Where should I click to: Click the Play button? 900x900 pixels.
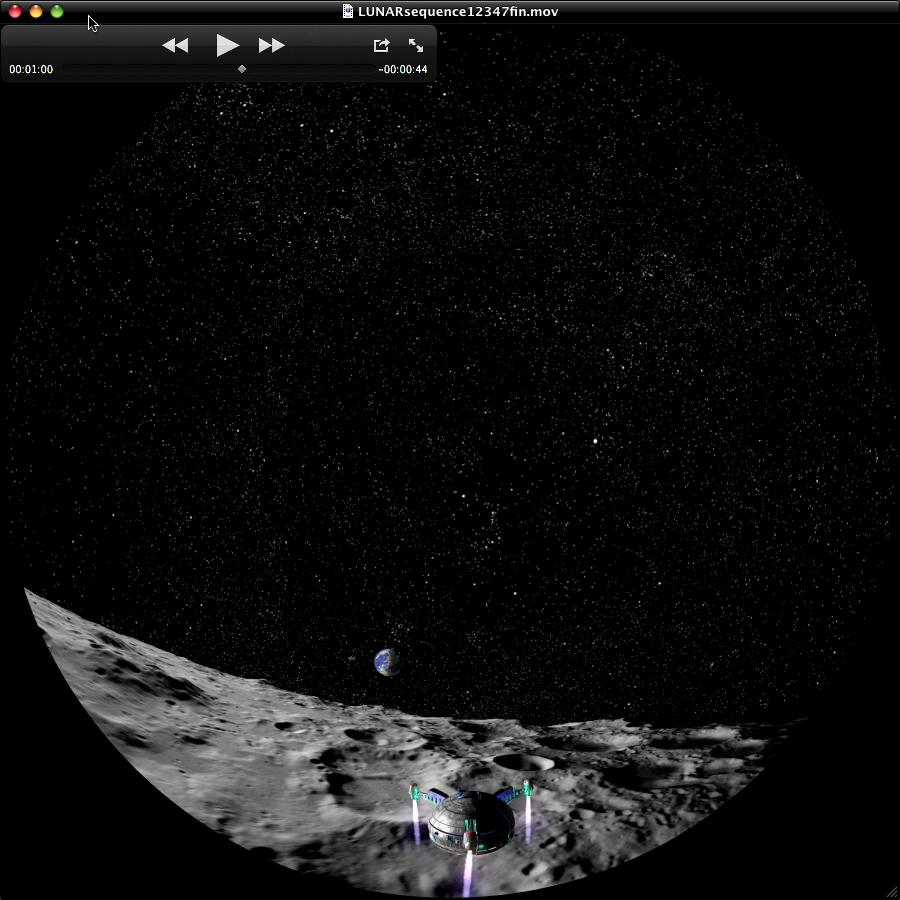coord(227,45)
